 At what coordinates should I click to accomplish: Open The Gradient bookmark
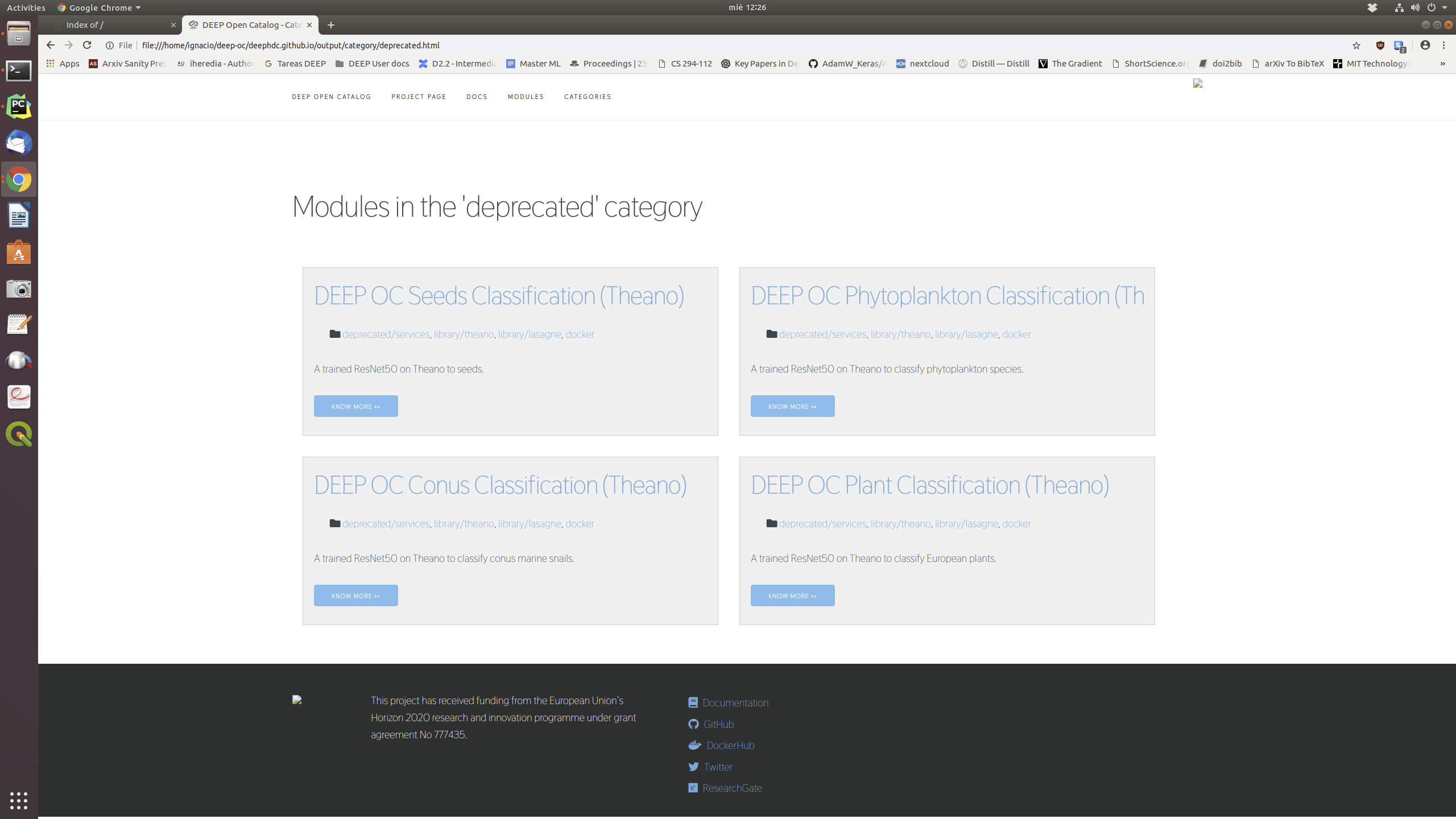click(1070, 64)
